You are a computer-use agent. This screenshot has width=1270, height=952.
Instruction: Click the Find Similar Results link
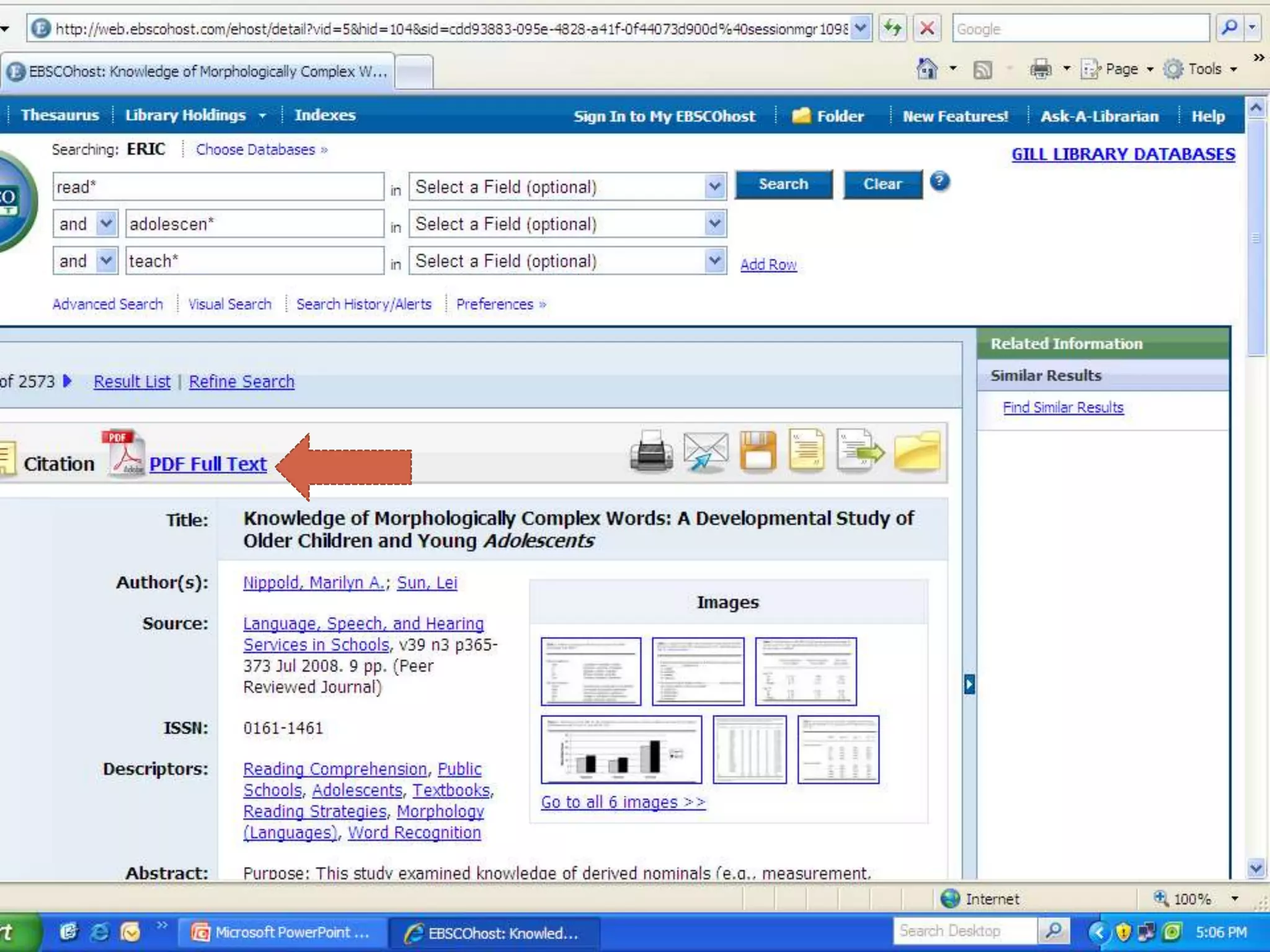click(1063, 407)
